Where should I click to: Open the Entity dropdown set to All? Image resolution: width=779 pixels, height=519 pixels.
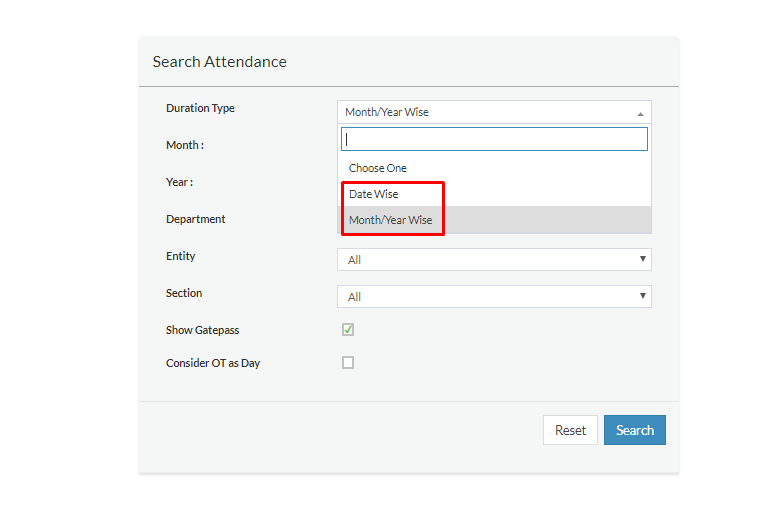494,259
